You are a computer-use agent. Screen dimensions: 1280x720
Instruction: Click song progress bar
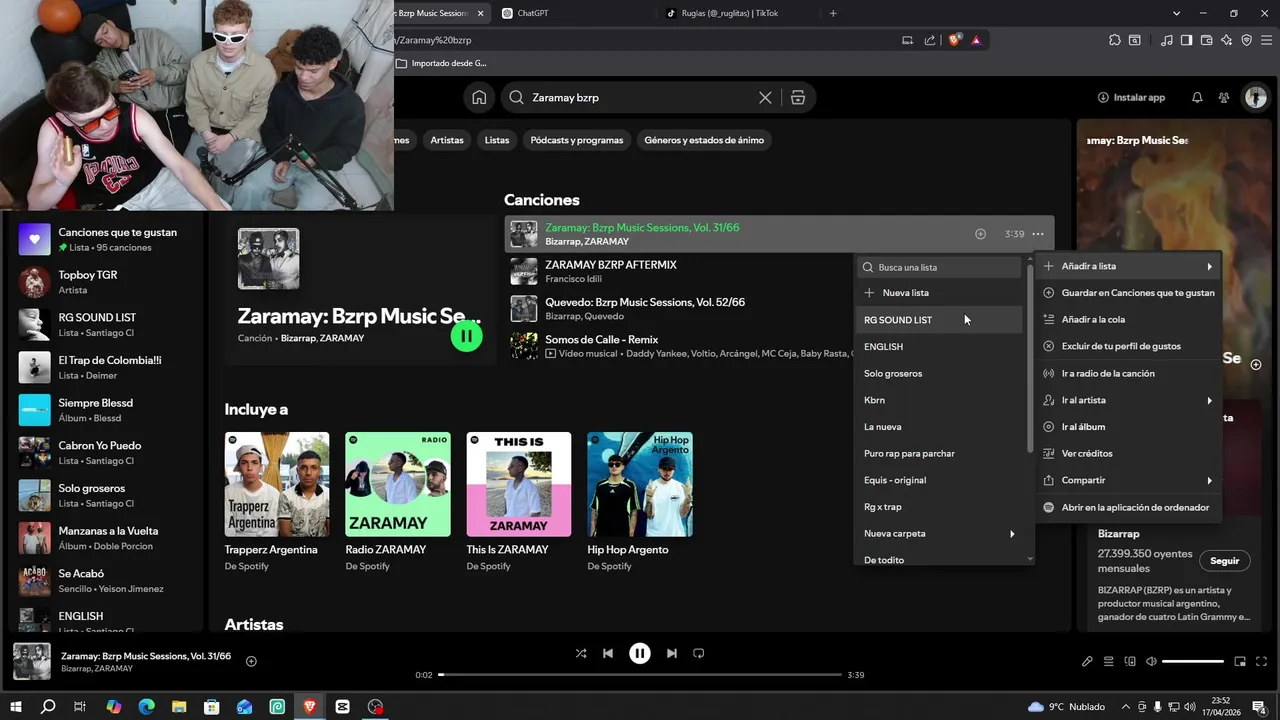click(640, 675)
